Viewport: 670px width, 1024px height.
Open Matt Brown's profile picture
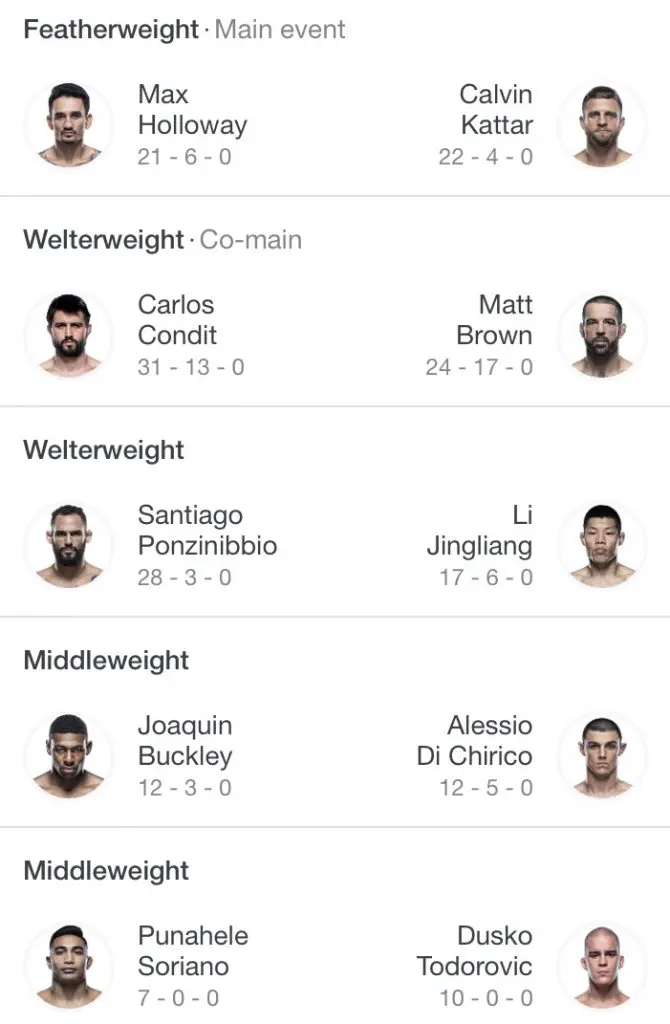click(x=601, y=335)
